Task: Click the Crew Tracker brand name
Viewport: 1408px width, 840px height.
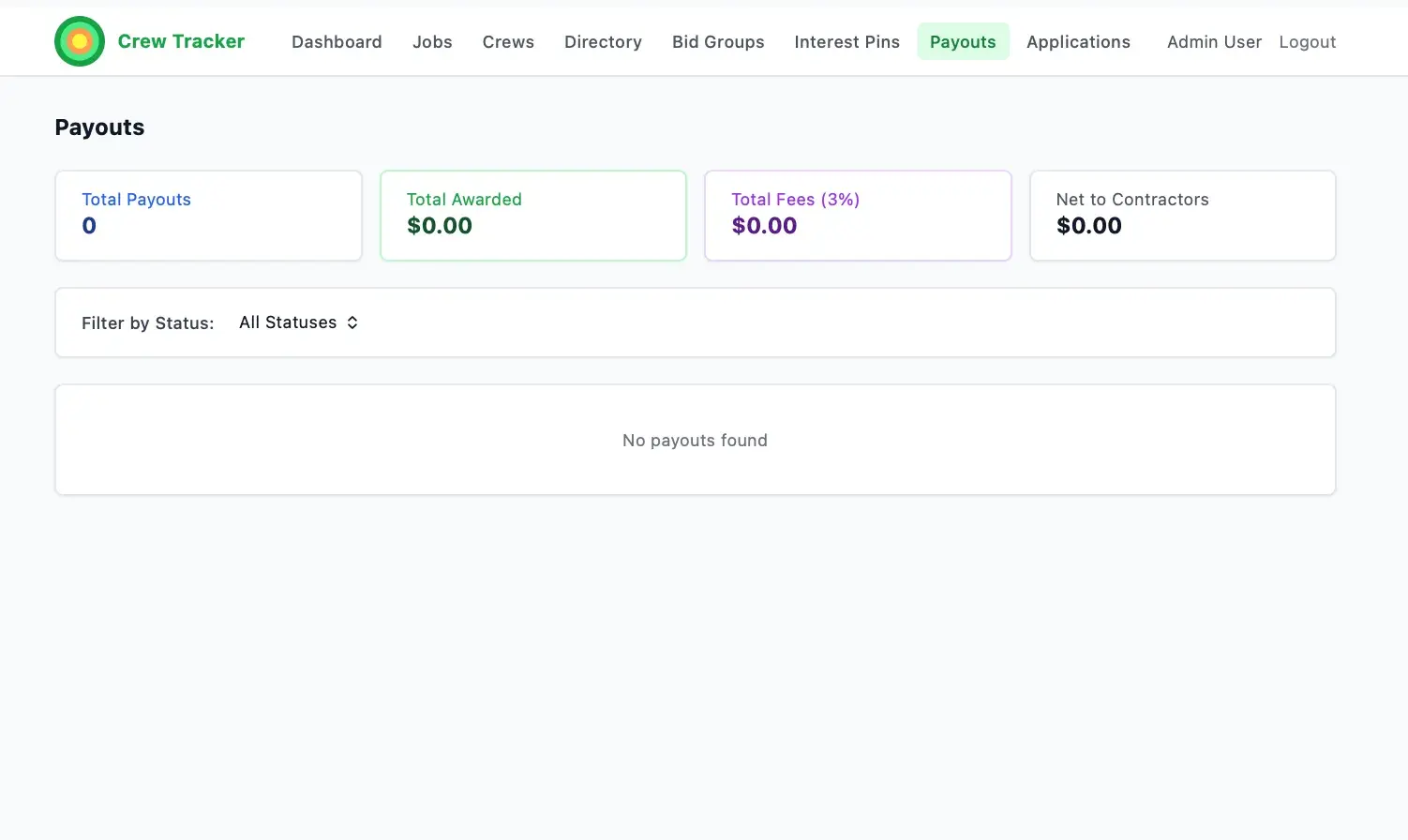Action: tap(181, 41)
